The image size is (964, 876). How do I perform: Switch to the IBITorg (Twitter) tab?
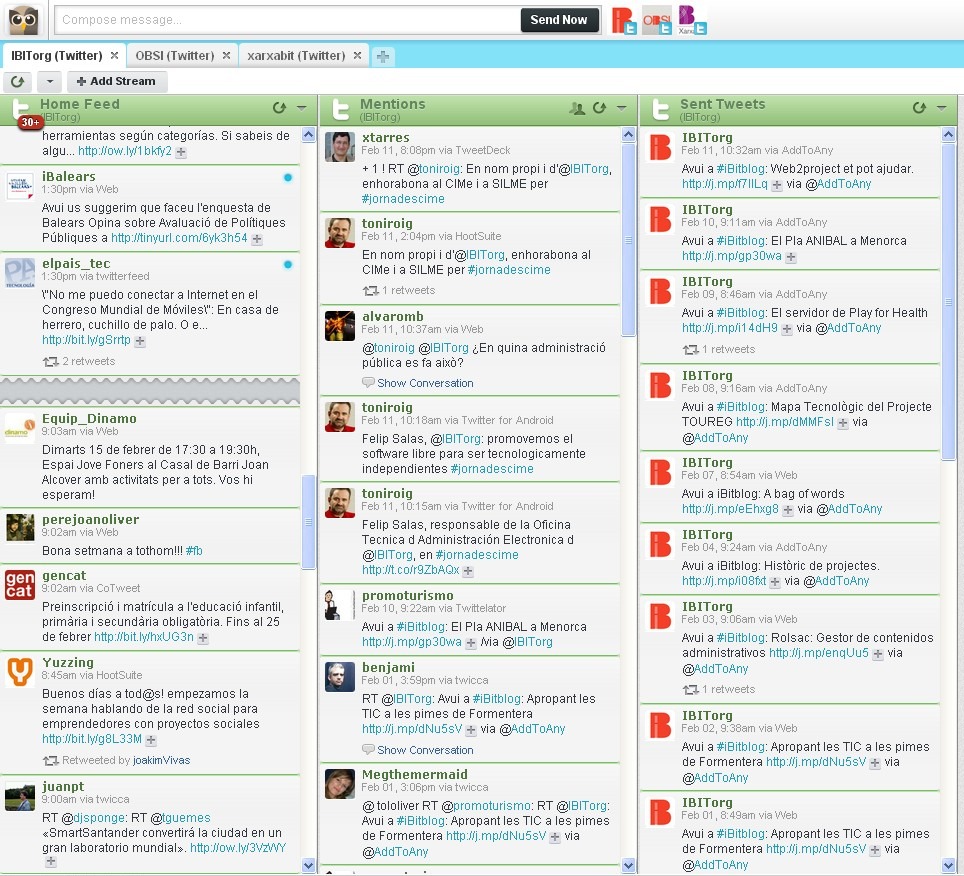[57, 55]
